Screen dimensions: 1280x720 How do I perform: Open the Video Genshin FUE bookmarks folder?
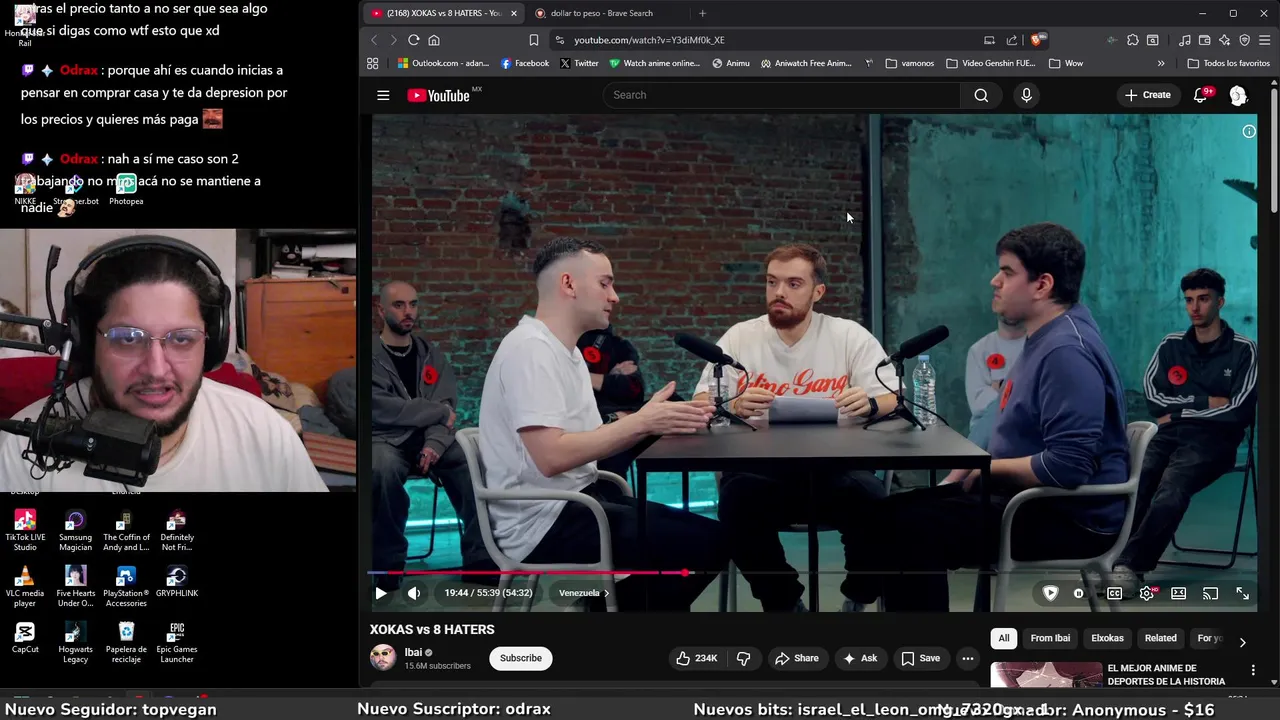[990, 63]
